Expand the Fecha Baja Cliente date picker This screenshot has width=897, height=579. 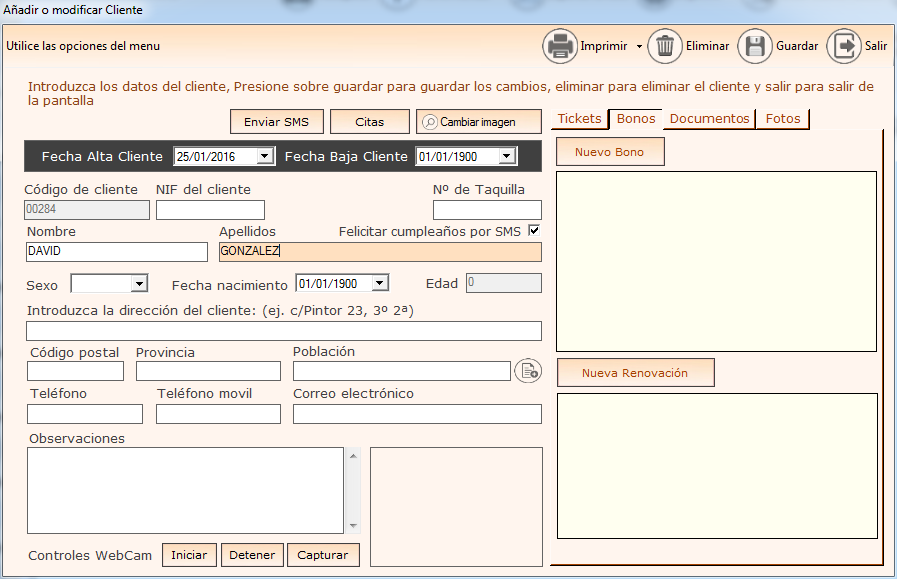506,157
